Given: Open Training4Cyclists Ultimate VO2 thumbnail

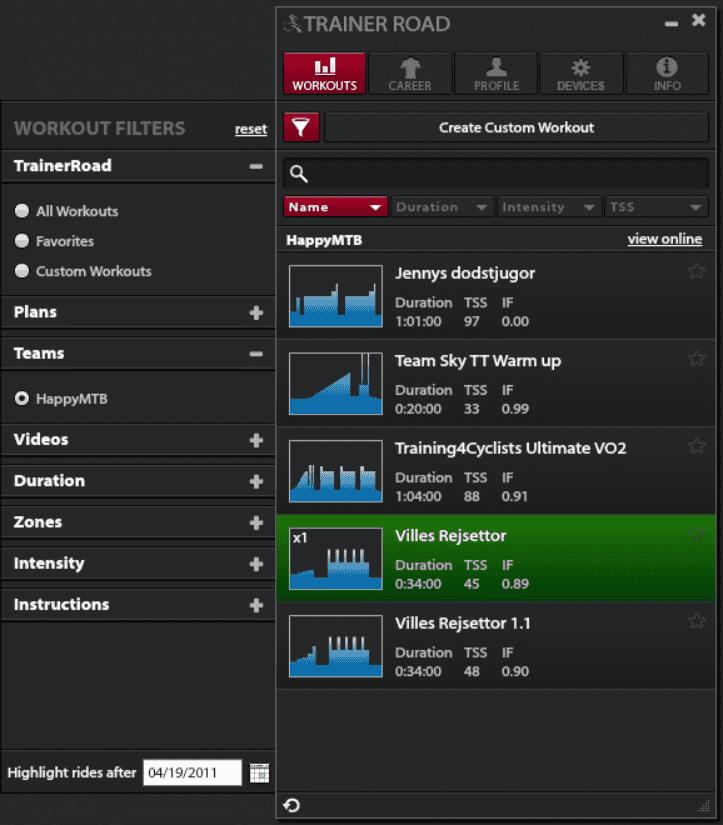Looking at the screenshot, I should (x=336, y=471).
